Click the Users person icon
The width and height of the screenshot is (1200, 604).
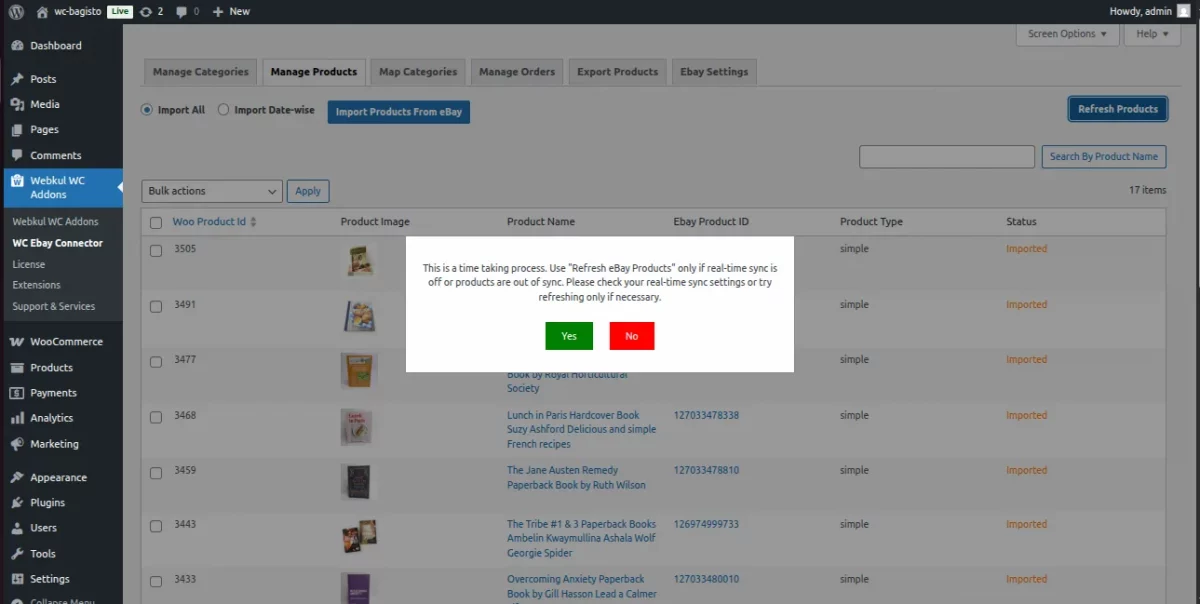[17, 528]
